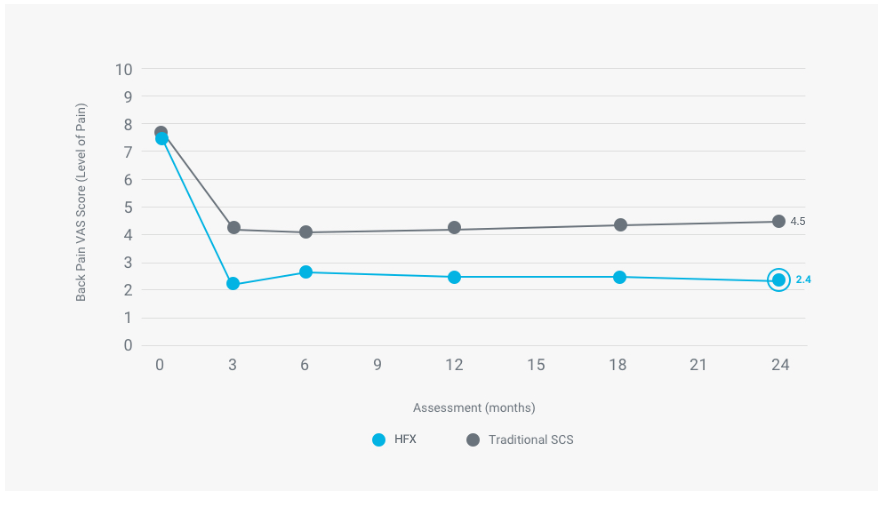Select the HFX data point at 6 months
The image size is (895, 515).
point(306,272)
